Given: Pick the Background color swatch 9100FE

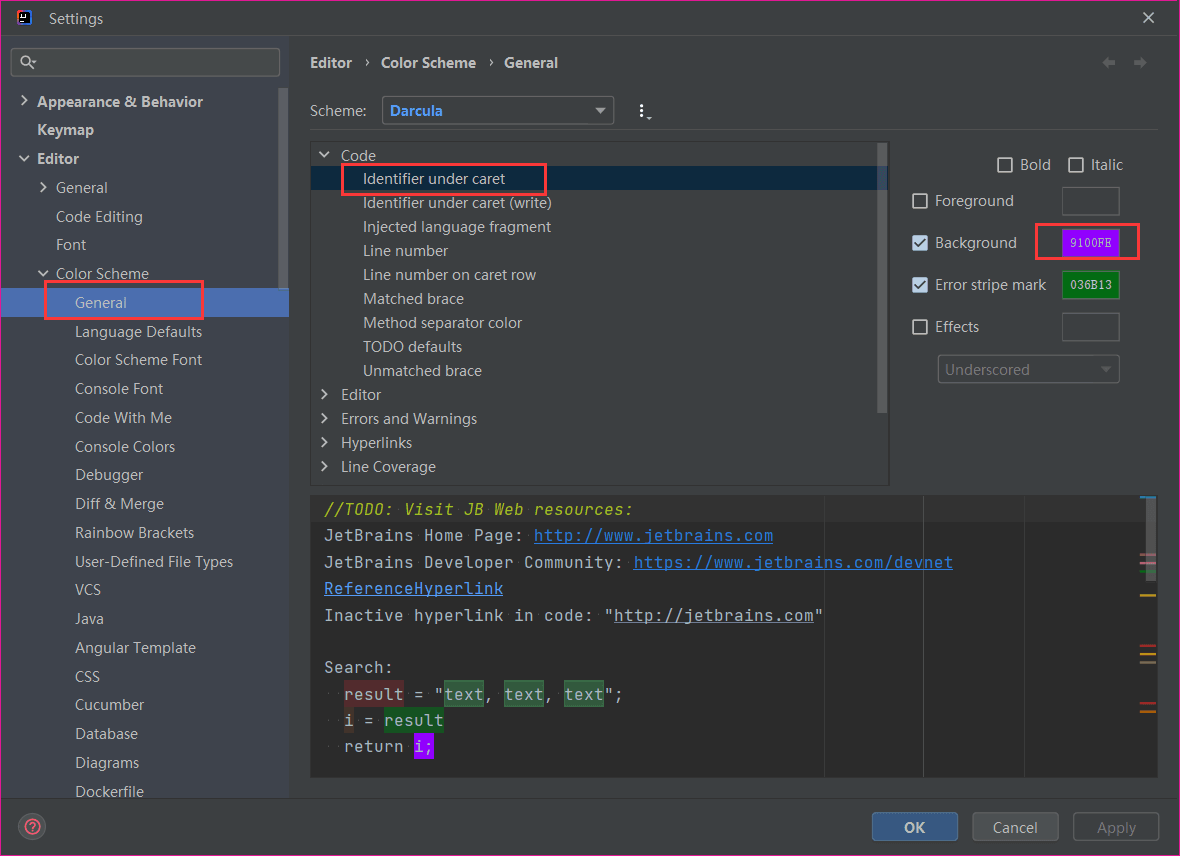Looking at the screenshot, I should pos(1090,243).
